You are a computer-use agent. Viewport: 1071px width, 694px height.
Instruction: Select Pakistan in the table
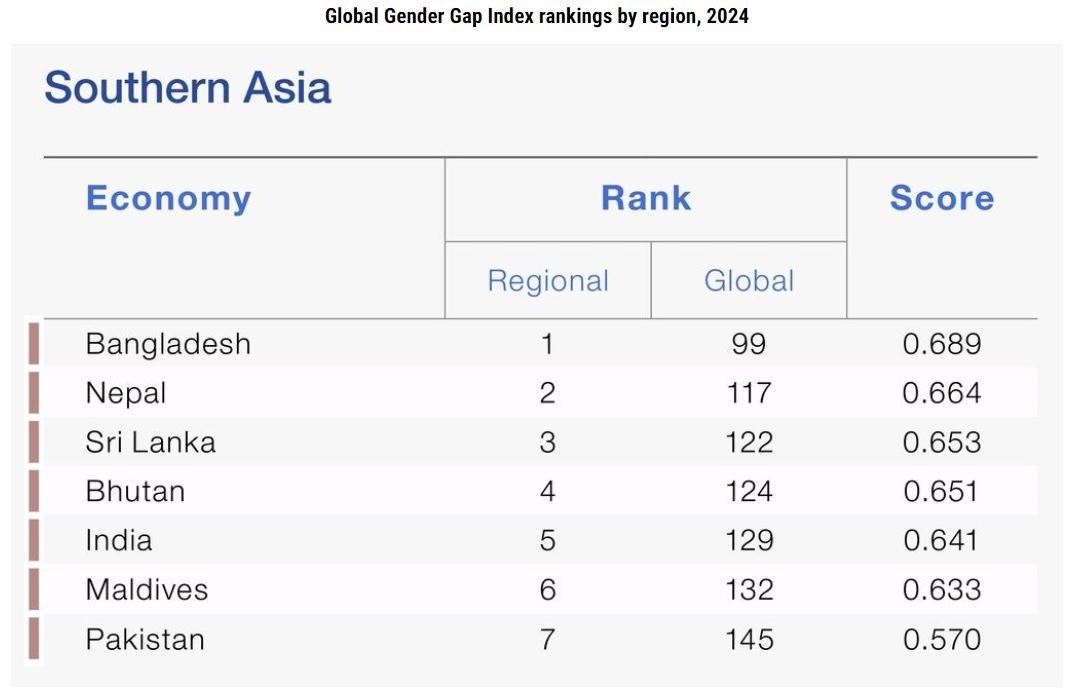click(145, 640)
